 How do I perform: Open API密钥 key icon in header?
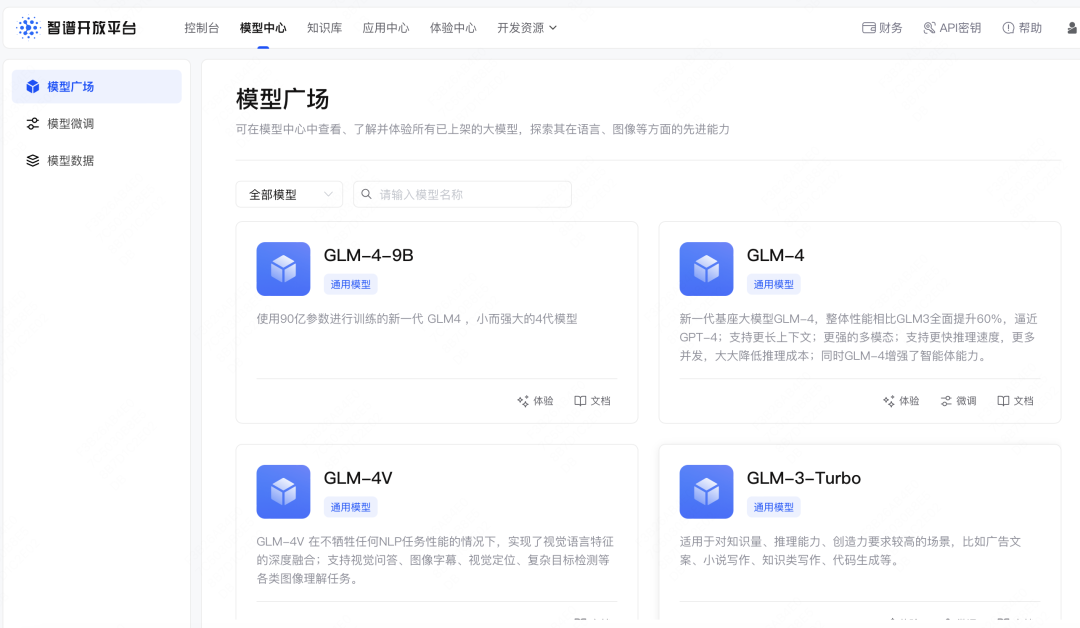929,28
